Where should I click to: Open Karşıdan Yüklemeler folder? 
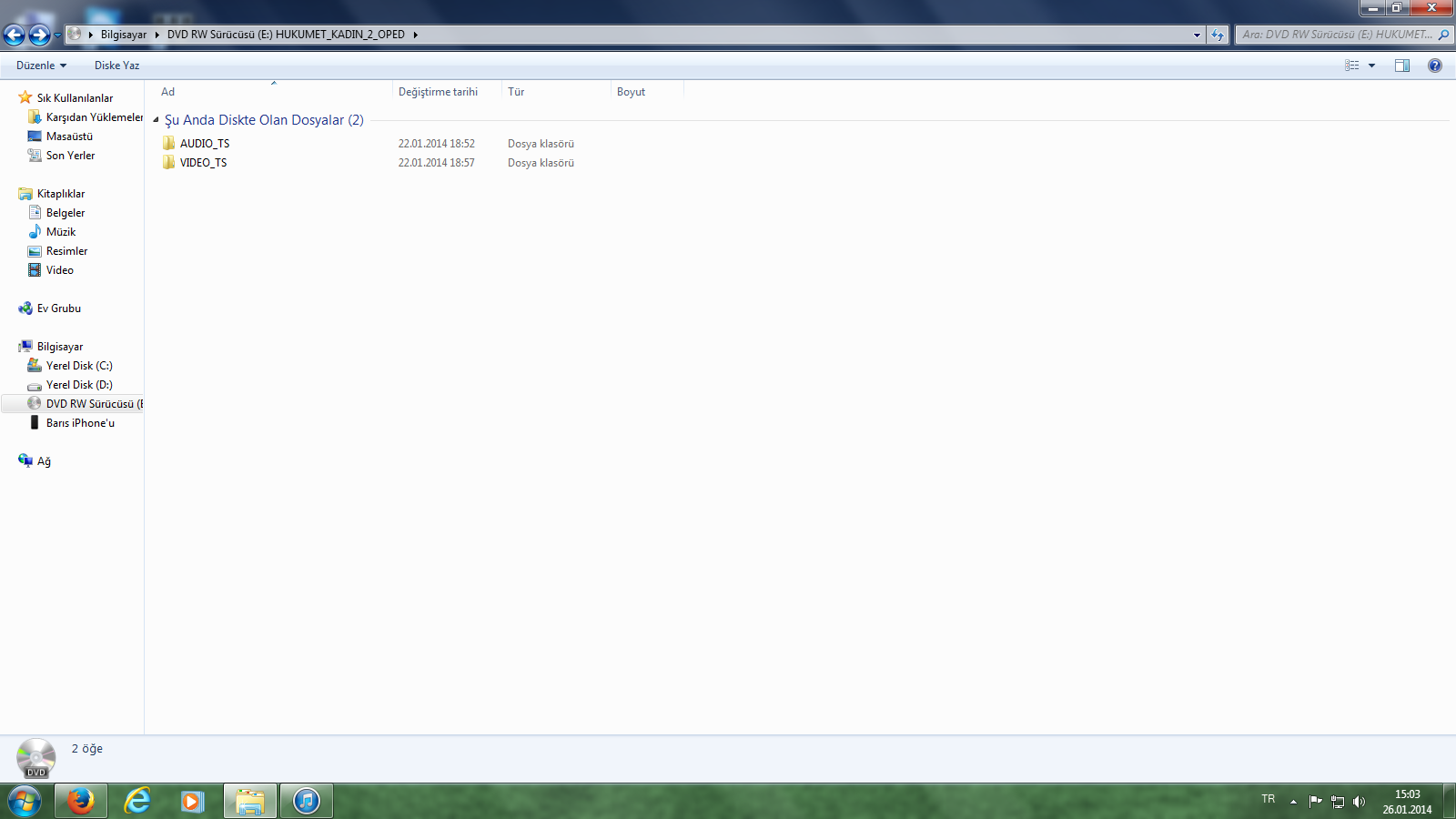point(95,117)
